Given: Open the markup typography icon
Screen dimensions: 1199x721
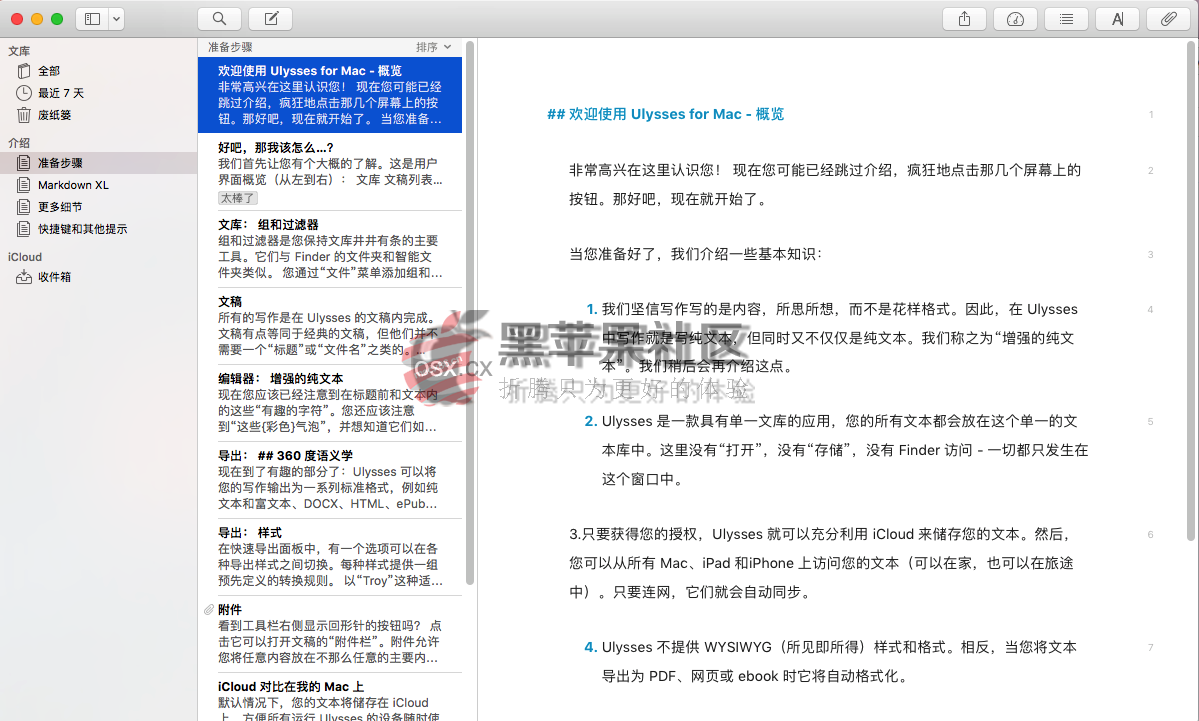Looking at the screenshot, I should click(1117, 19).
